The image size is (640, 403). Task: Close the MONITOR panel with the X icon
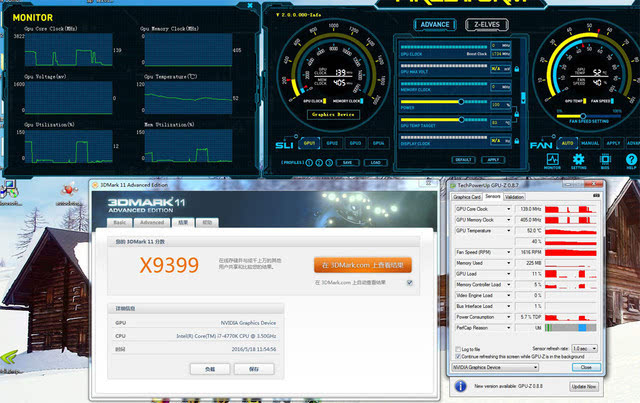pos(250,5)
